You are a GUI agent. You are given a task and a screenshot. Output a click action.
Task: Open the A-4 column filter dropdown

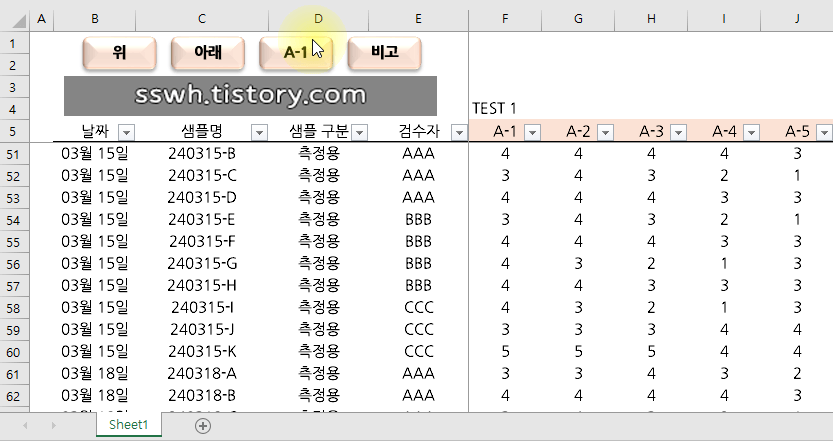pos(751,132)
